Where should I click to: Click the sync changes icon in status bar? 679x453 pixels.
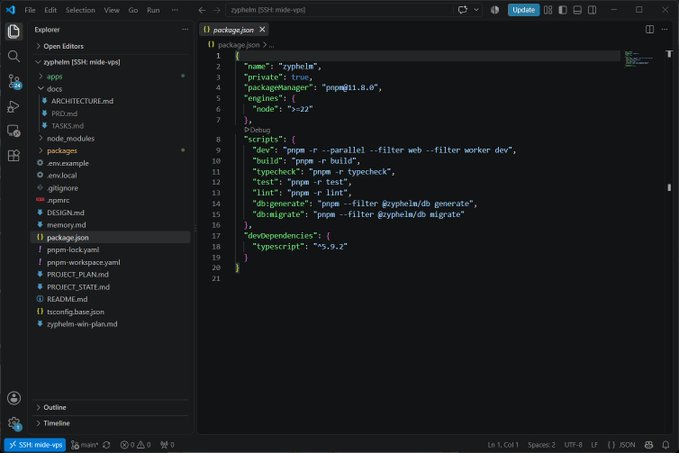(x=107, y=445)
